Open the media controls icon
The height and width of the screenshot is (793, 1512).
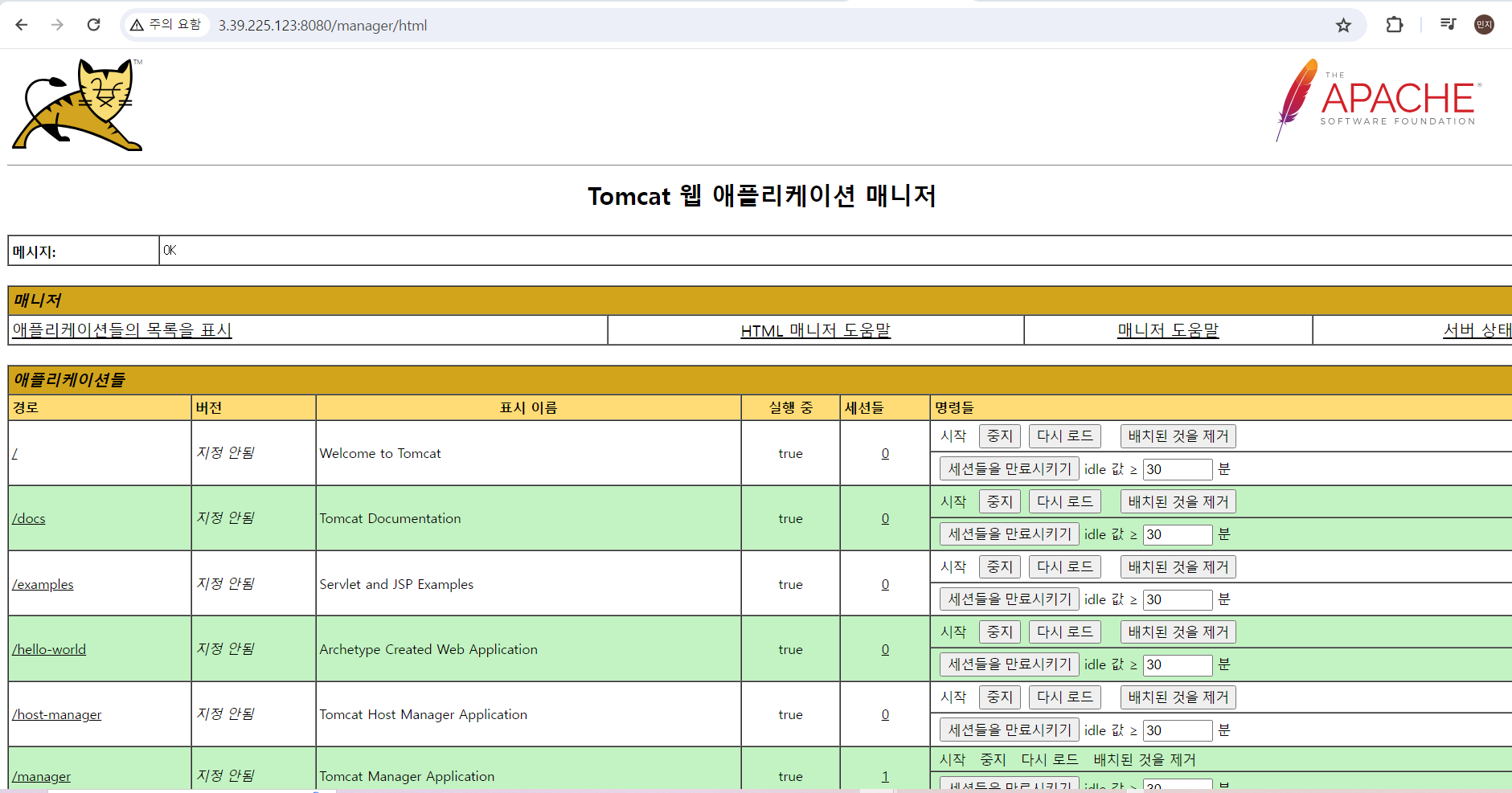[1448, 25]
